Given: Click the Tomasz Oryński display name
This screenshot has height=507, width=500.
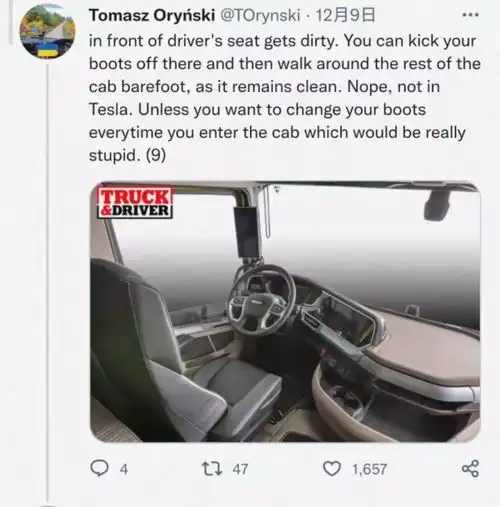Looking at the screenshot, I should (x=152, y=15).
